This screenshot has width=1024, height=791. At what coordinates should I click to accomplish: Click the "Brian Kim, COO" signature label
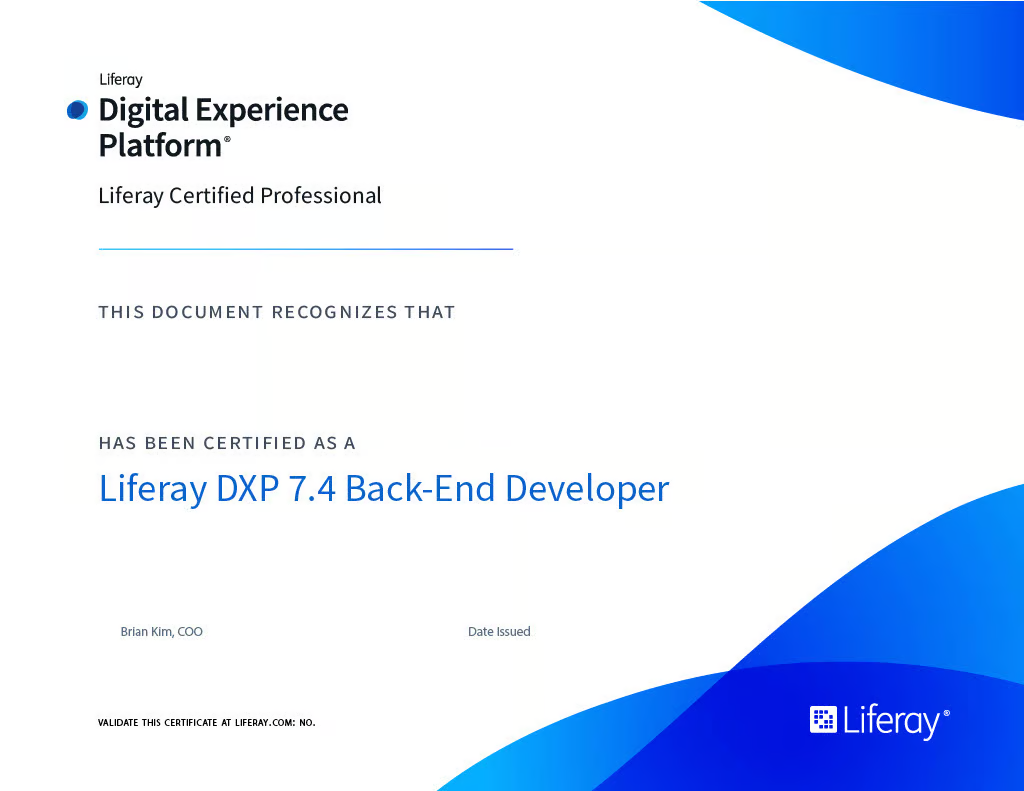(x=161, y=632)
